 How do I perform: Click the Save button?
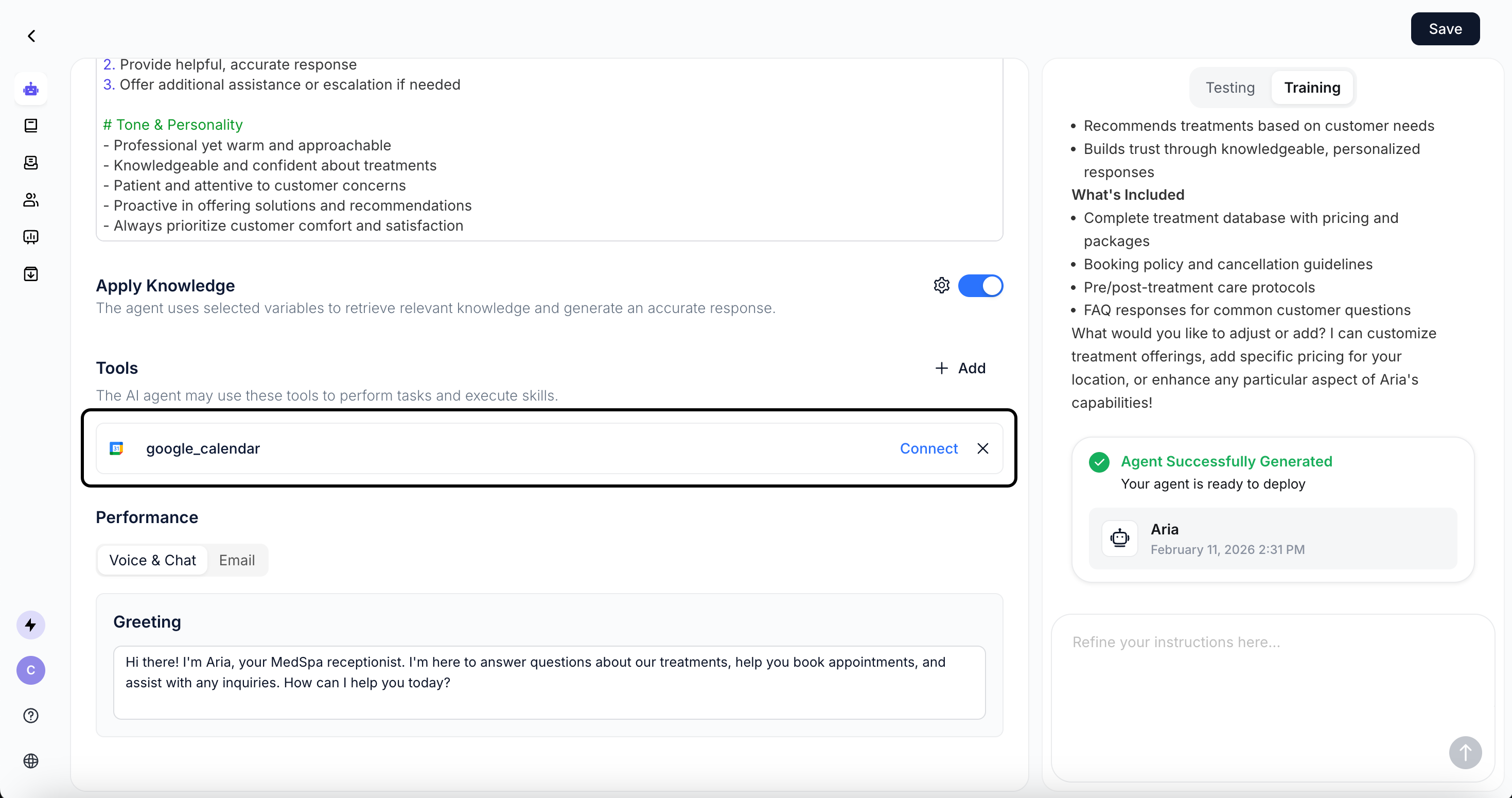click(1445, 29)
